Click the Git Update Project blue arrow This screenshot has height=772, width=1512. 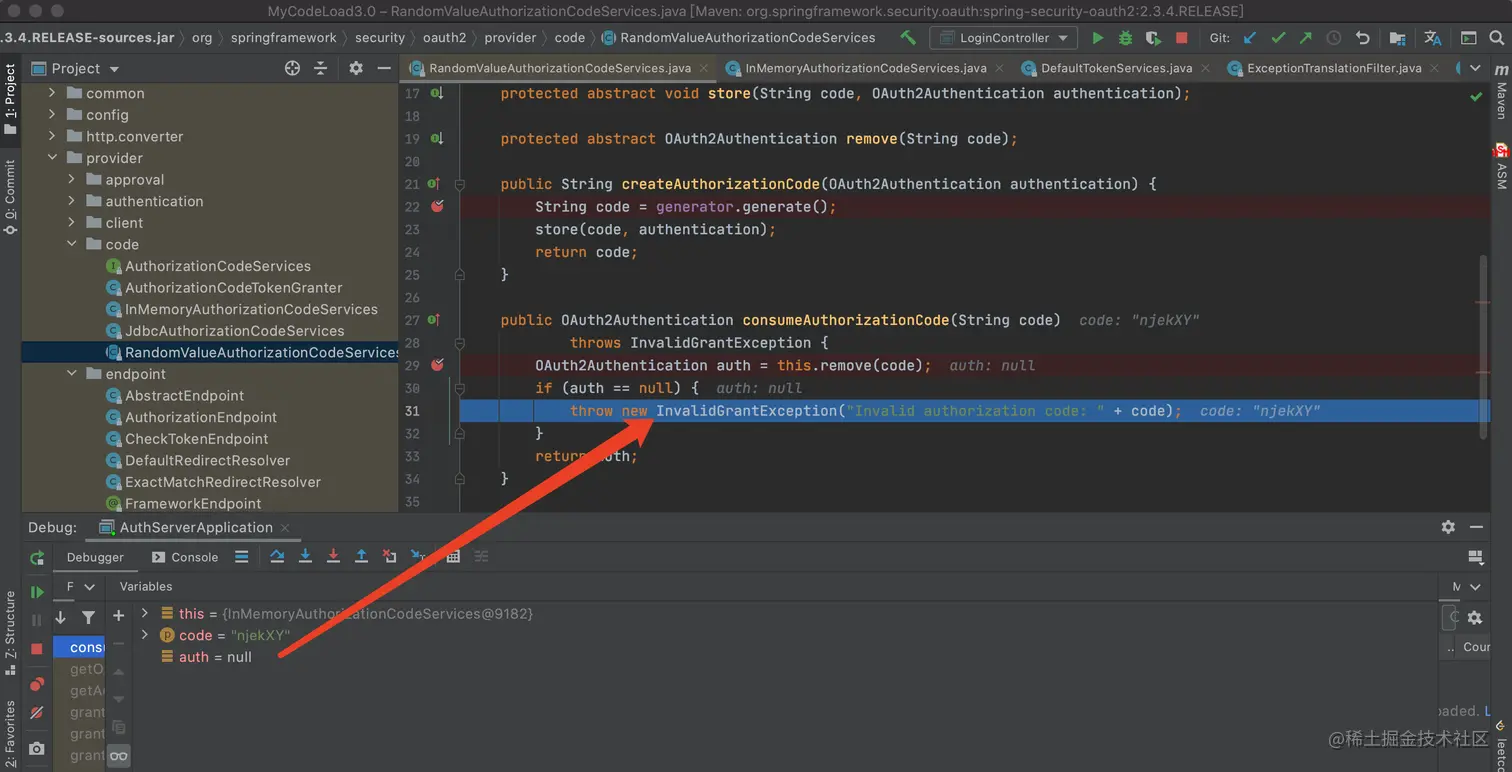coord(1250,38)
